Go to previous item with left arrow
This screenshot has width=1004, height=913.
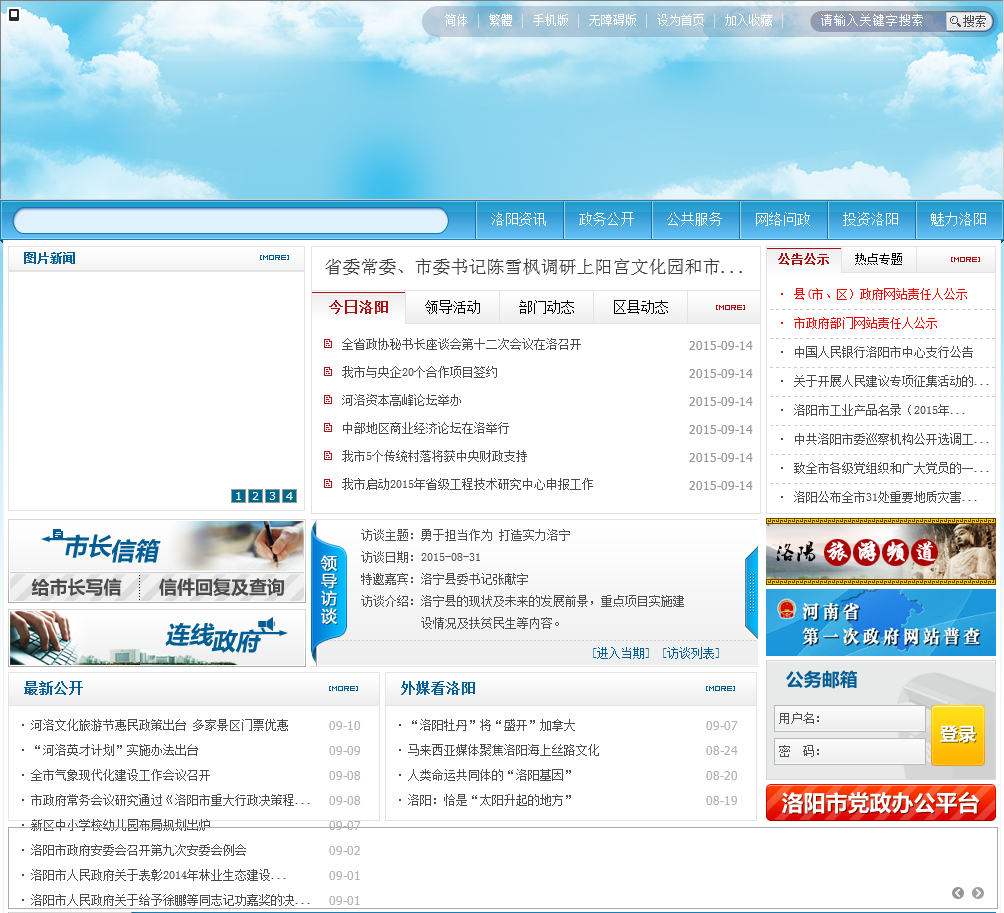[x=958, y=893]
